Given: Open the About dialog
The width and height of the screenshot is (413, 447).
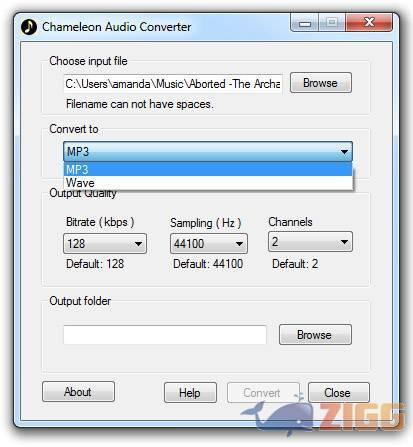Looking at the screenshot, I should click(78, 392).
